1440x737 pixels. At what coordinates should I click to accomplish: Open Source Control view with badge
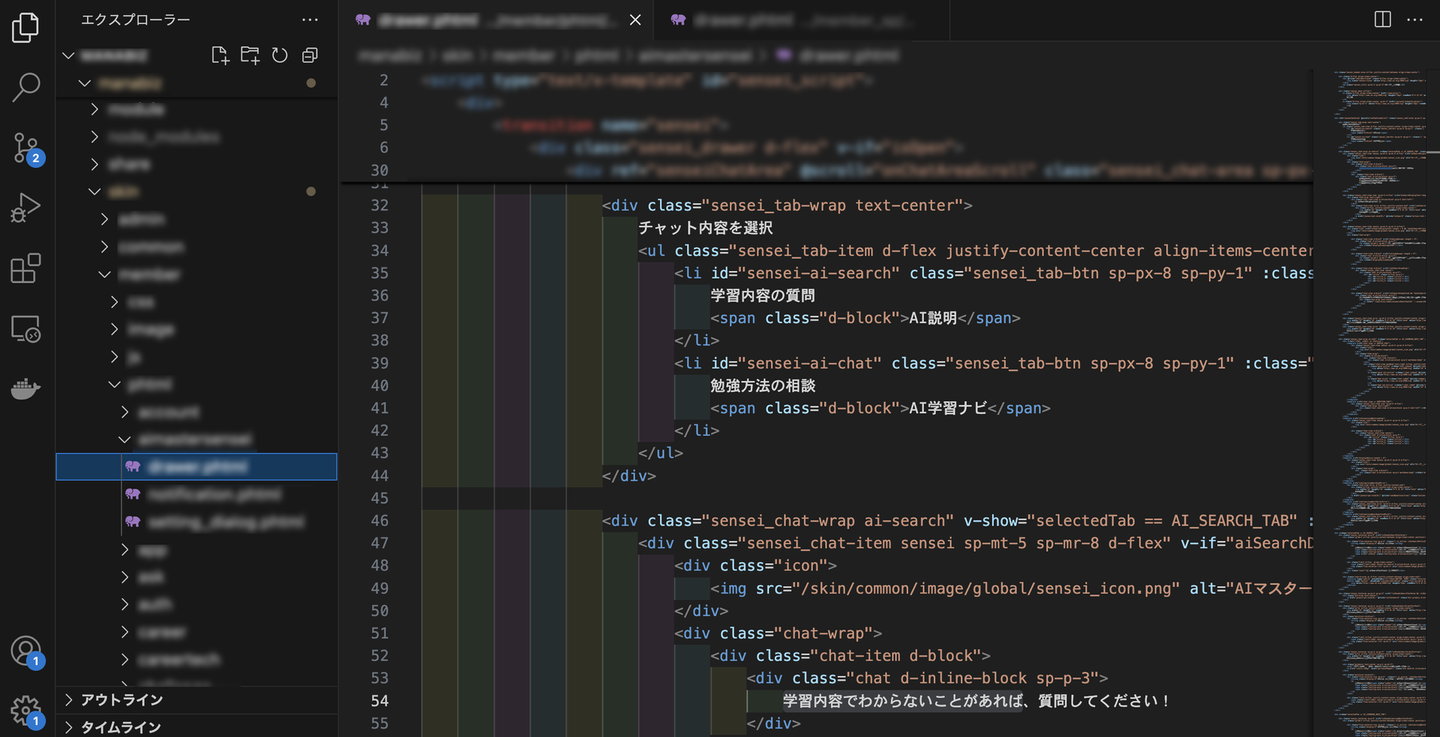click(x=26, y=148)
